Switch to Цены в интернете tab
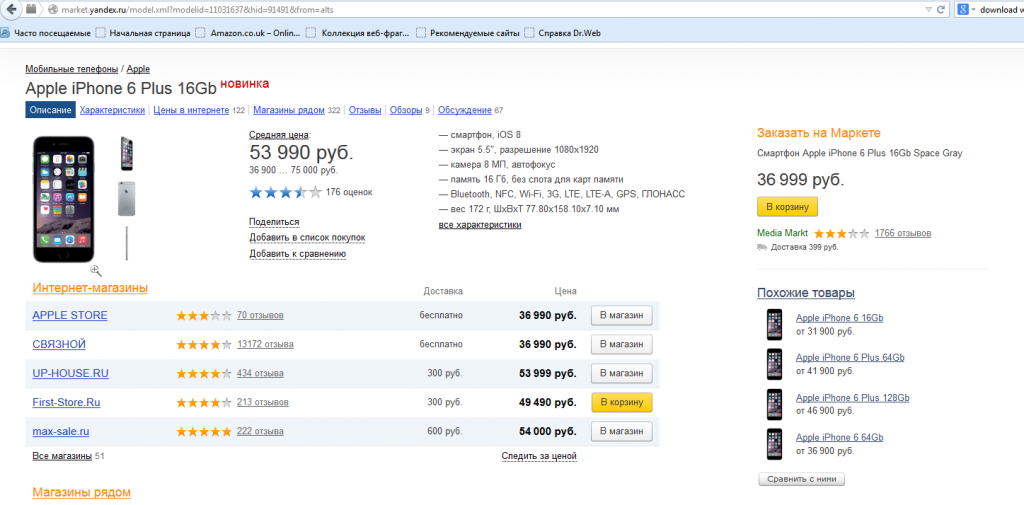This screenshot has width=1024, height=505. [x=191, y=110]
